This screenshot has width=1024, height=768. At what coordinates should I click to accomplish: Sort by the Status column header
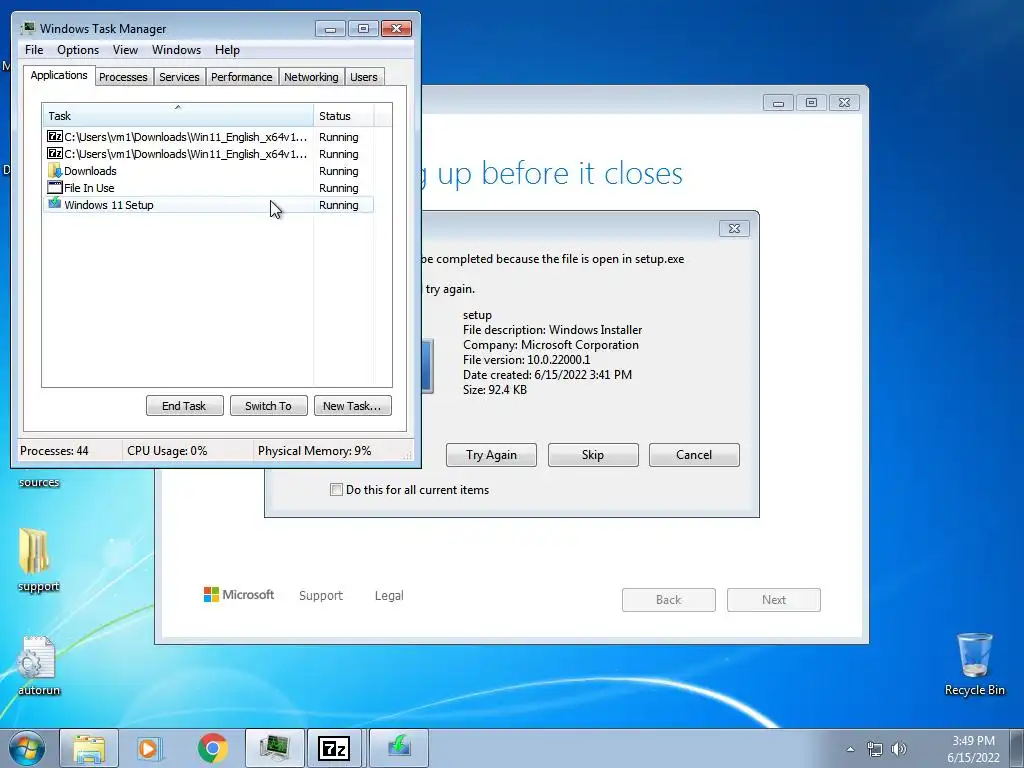[x=344, y=115]
